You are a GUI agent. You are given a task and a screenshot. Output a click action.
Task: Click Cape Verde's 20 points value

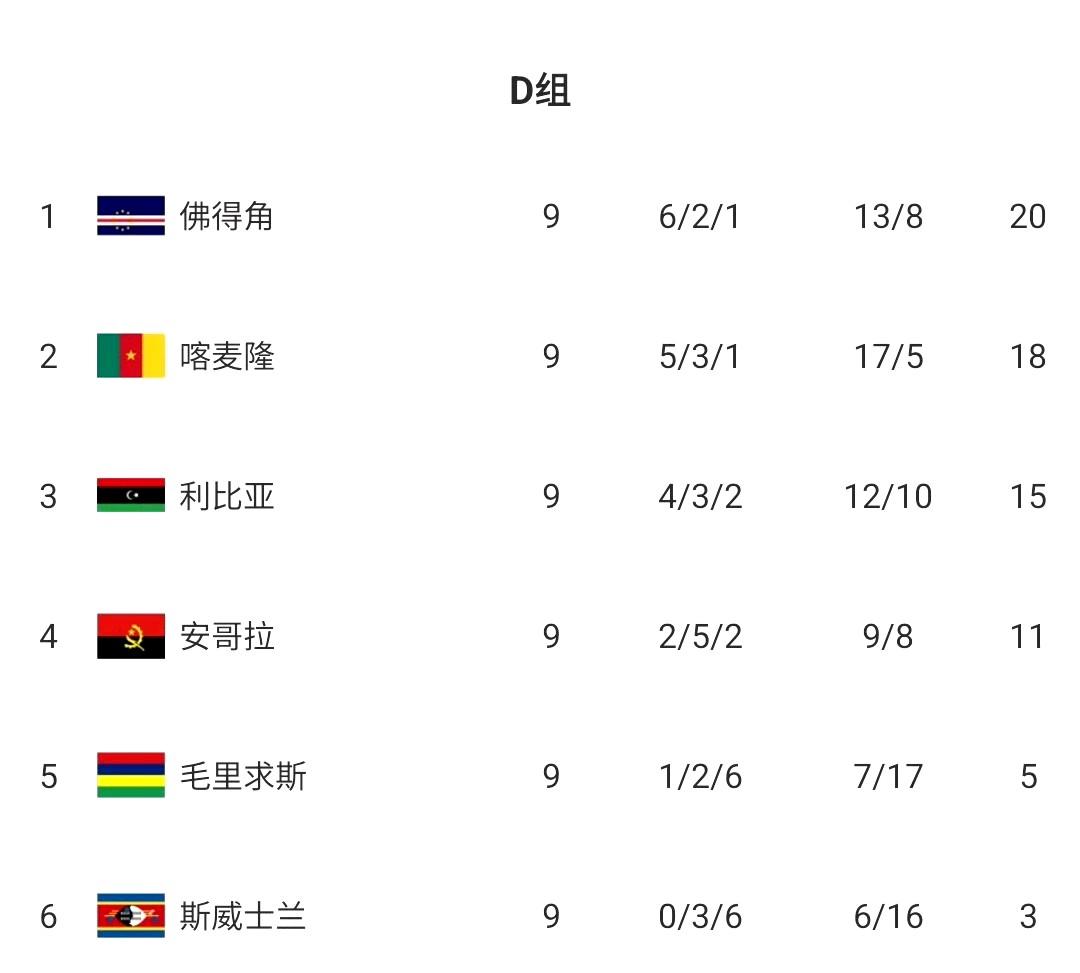[1027, 216]
